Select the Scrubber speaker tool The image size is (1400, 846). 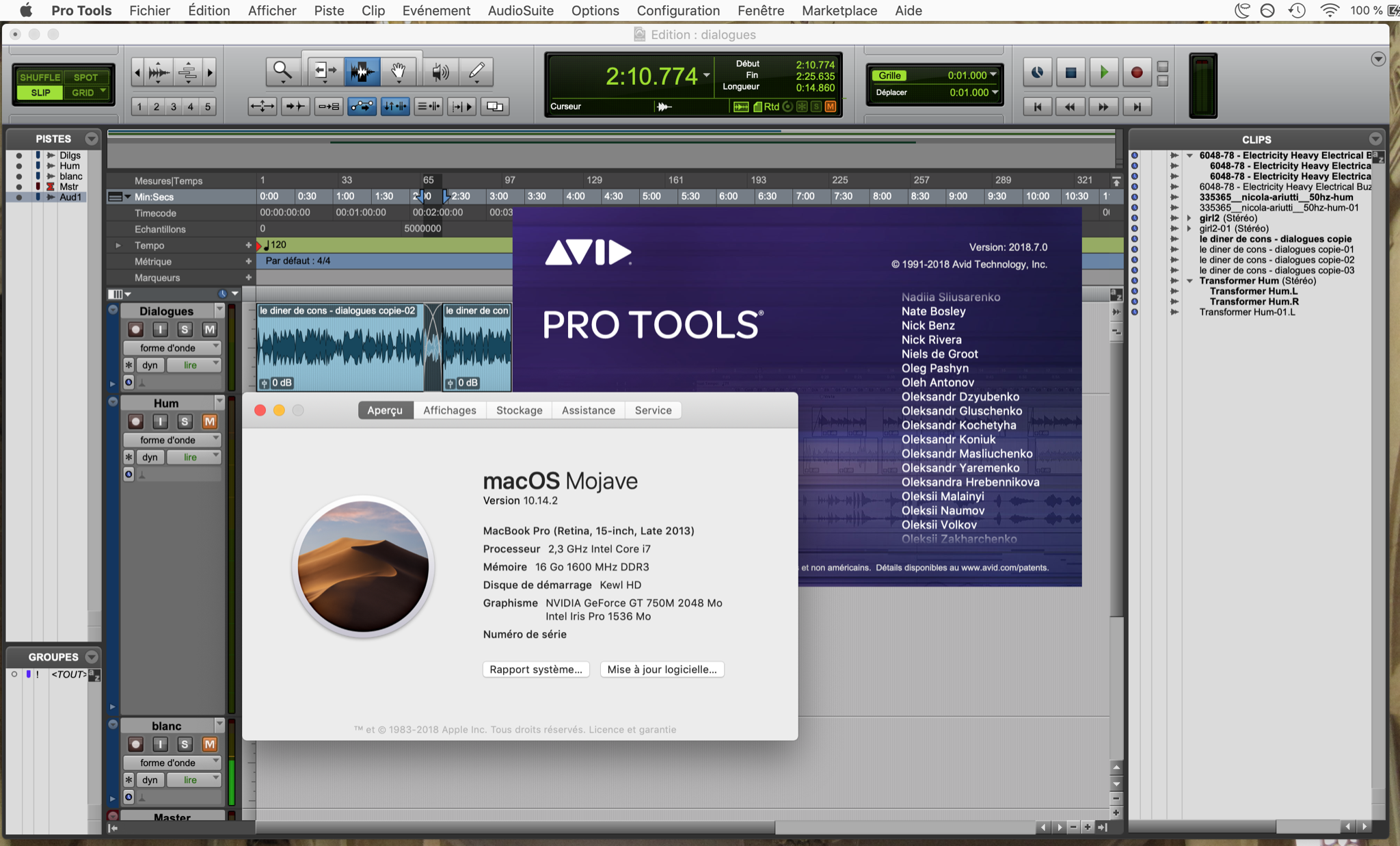(440, 70)
